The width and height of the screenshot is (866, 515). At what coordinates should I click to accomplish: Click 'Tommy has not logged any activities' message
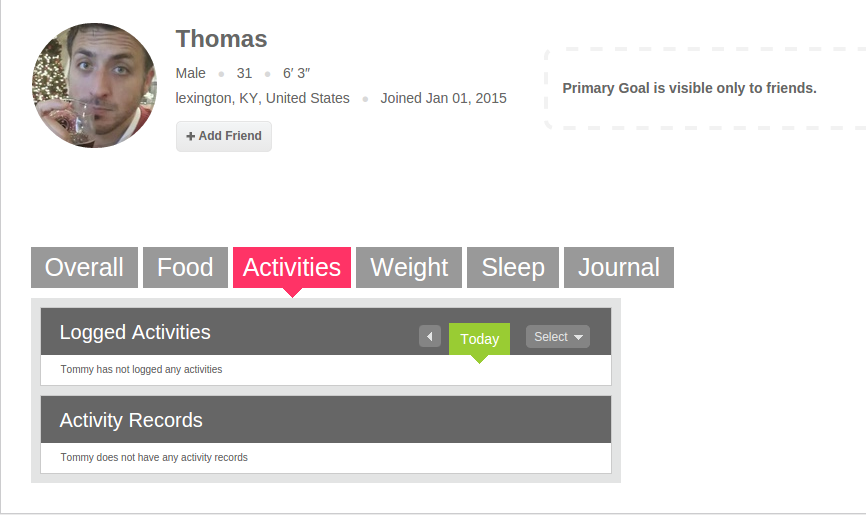pyautogui.click(x=141, y=369)
